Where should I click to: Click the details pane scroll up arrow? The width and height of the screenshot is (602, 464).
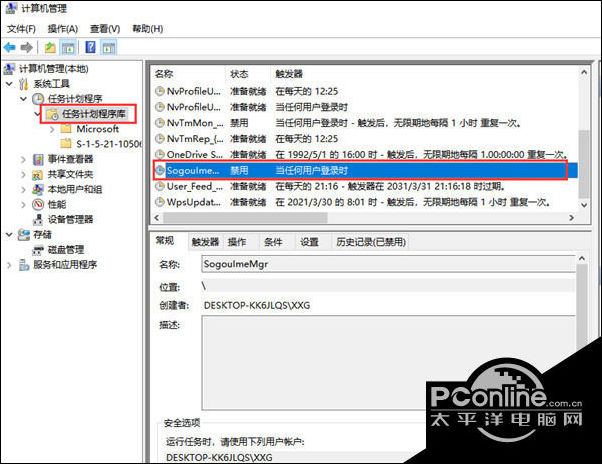coord(582,259)
